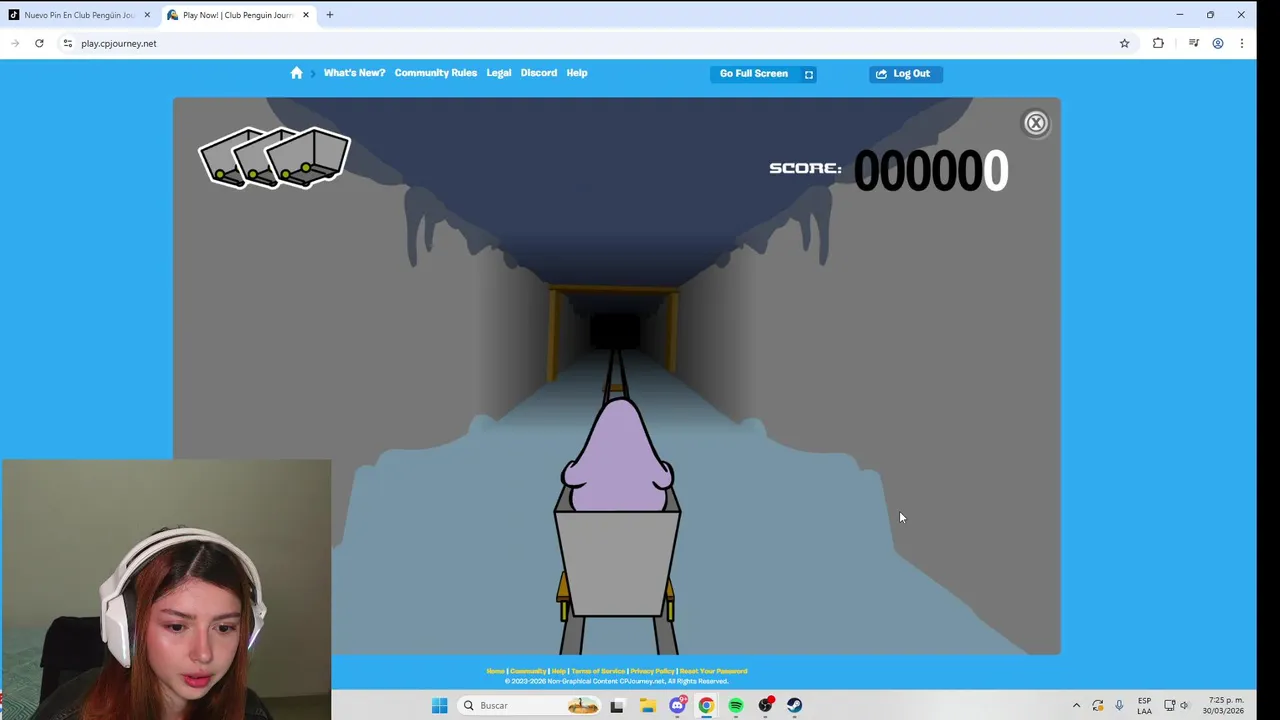Open the browser extensions puzzle icon
The image size is (1280, 720).
click(1158, 43)
